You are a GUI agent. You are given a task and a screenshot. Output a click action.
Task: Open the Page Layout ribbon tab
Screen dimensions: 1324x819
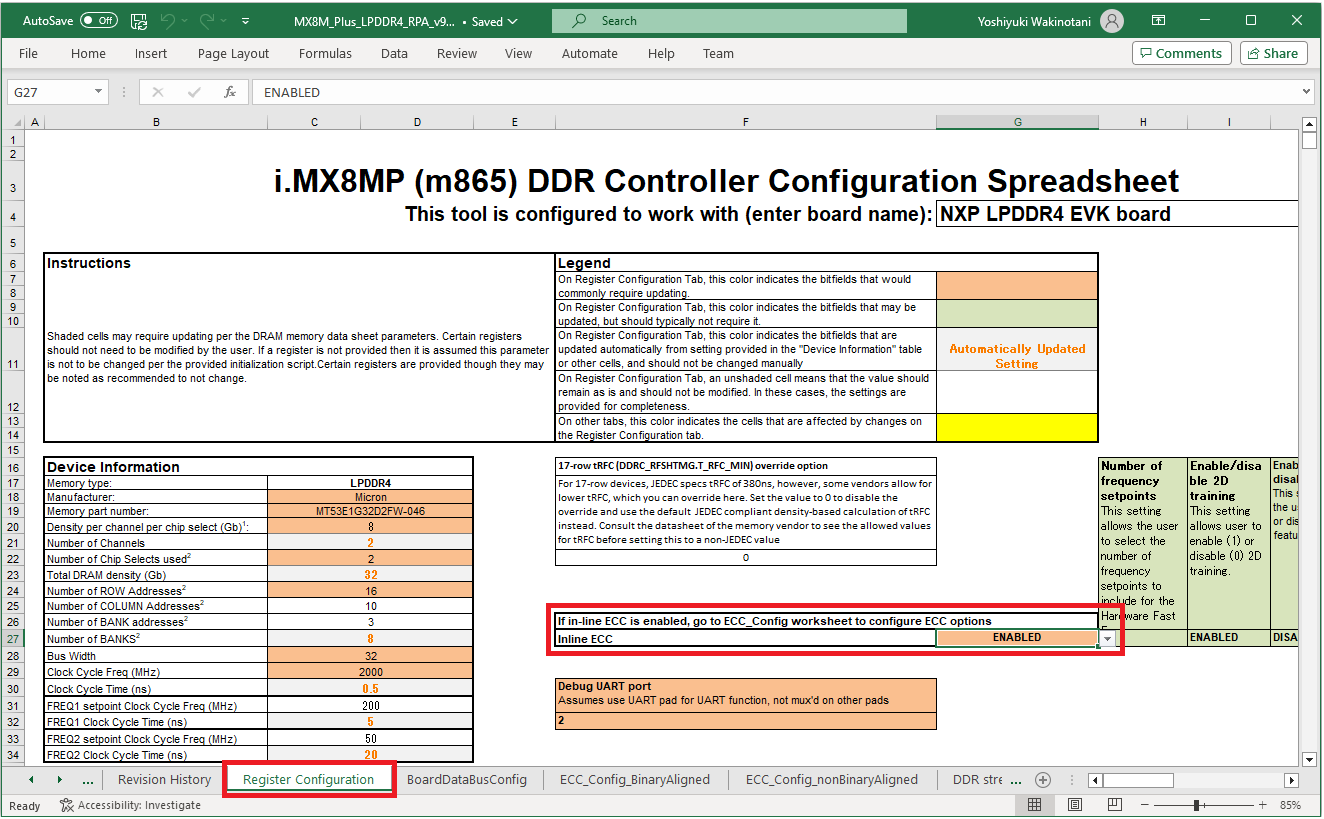(x=233, y=54)
